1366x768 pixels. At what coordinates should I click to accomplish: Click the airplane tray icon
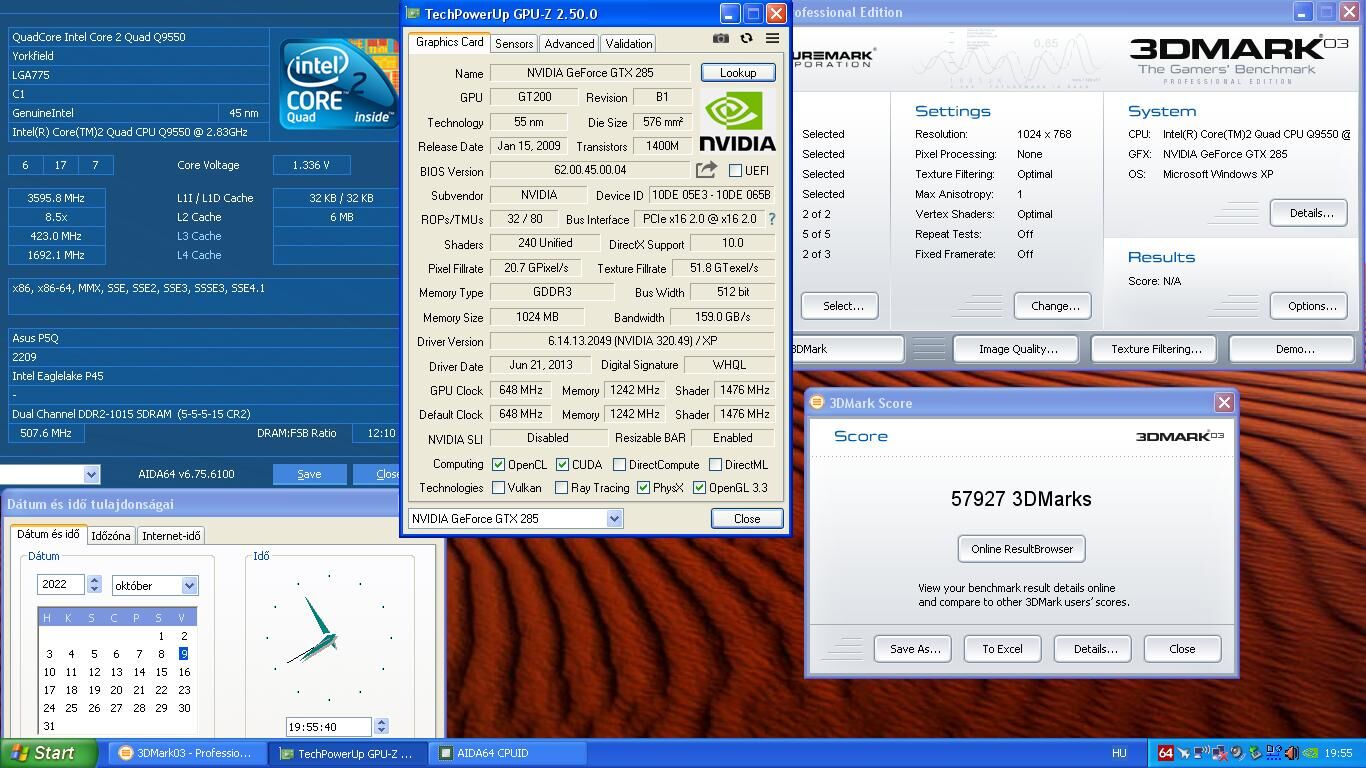point(1184,753)
